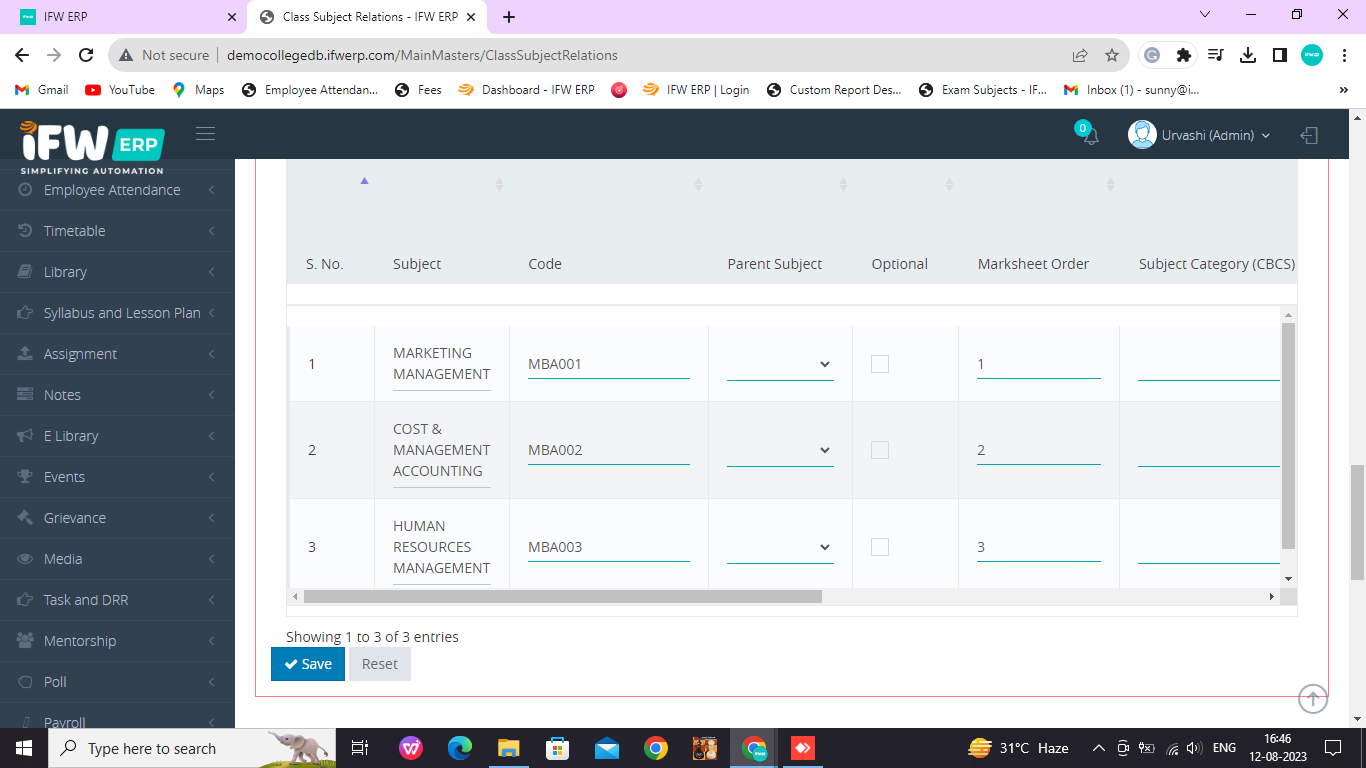The height and width of the screenshot is (768, 1366).
Task: Click the Mentorship group icon
Action: pyautogui.click(x=26, y=641)
